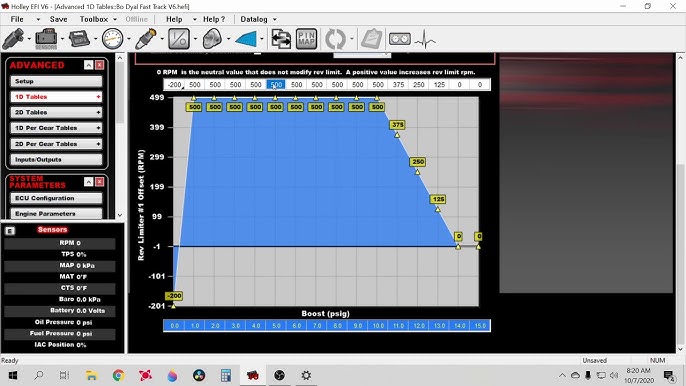Select the 250 value table cell

click(419, 85)
